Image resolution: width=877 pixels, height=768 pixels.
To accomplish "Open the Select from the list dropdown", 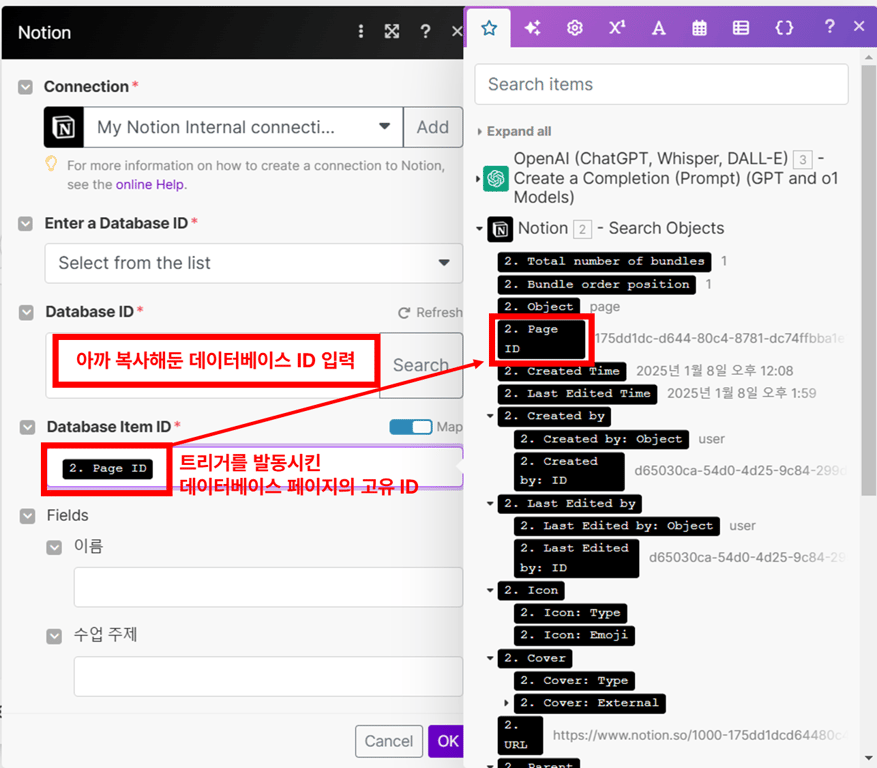I will coord(253,263).
